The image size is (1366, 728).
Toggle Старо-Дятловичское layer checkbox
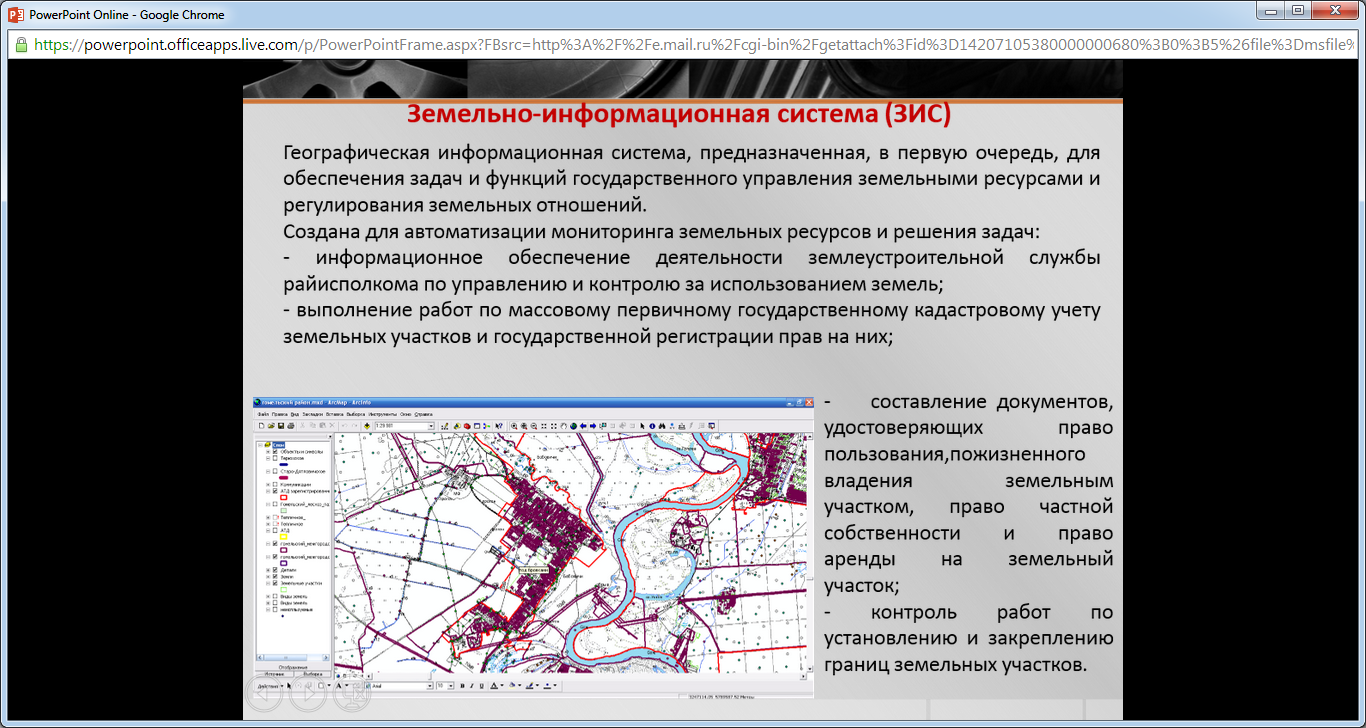point(275,471)
